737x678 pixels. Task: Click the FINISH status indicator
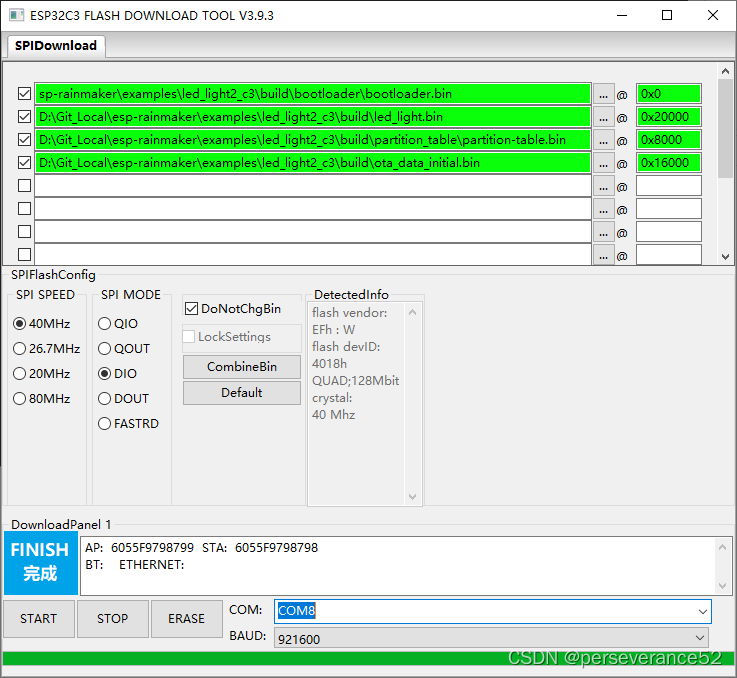click(x=40, y=563)
